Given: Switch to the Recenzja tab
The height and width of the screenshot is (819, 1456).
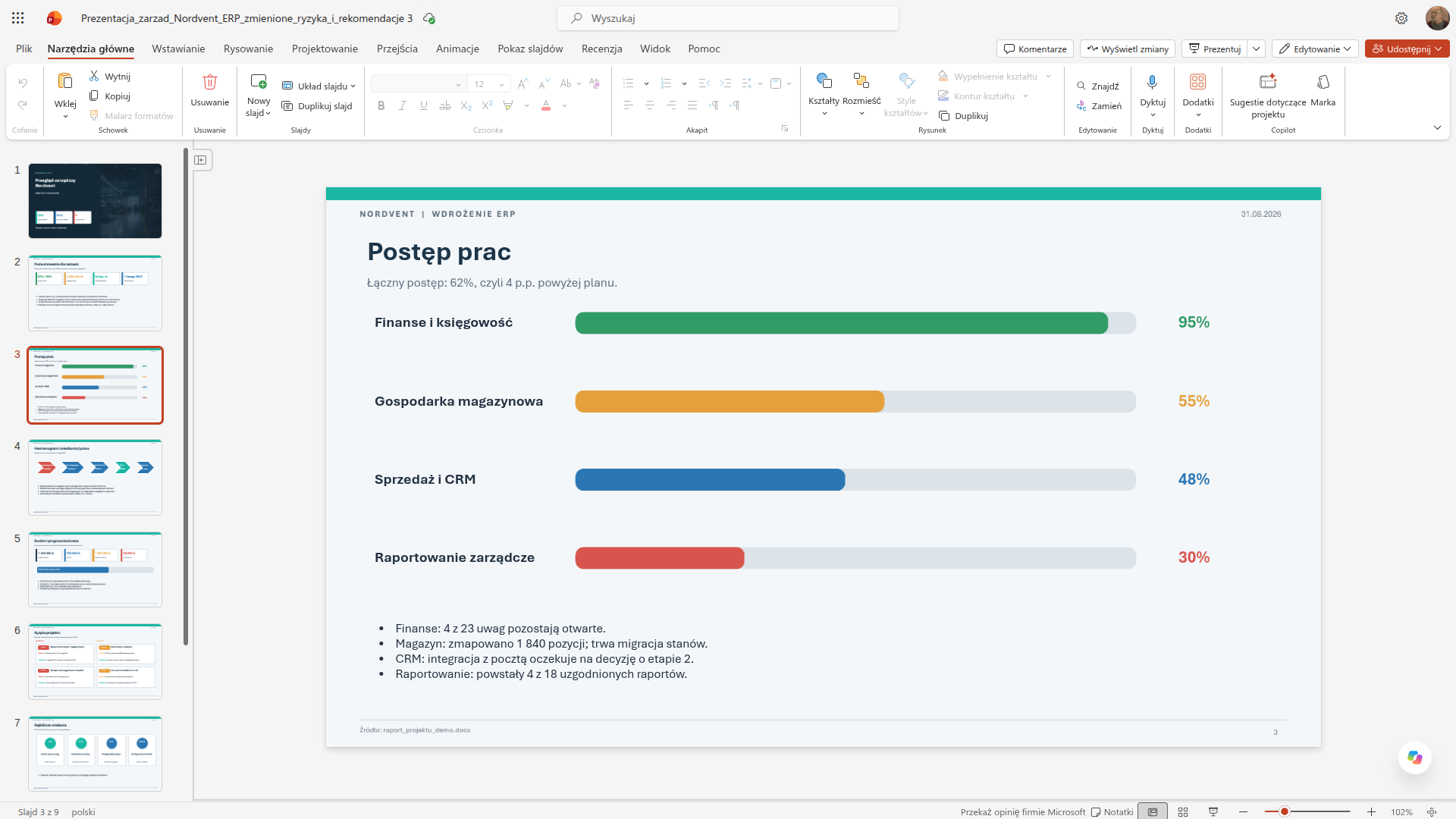Looking at the screenshot, I should (601, 49).
